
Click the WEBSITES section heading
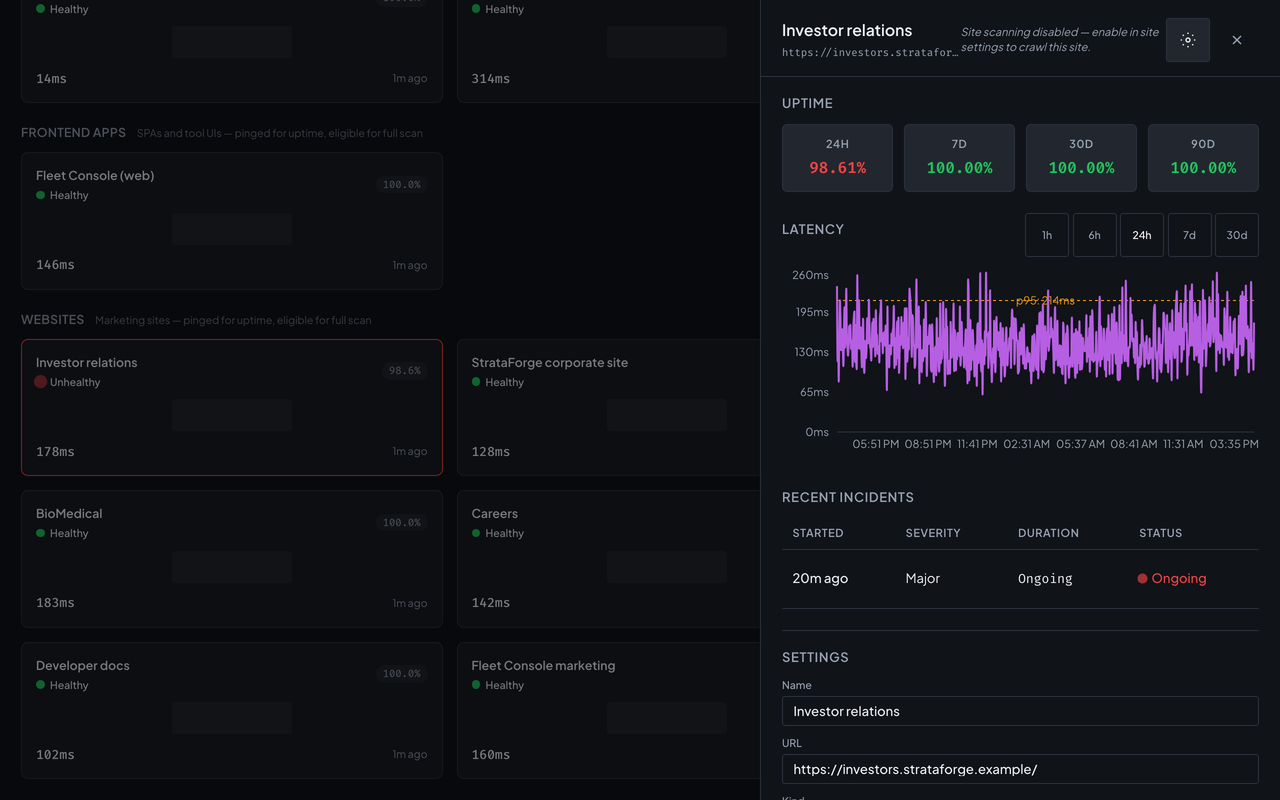tap(53, 320)
